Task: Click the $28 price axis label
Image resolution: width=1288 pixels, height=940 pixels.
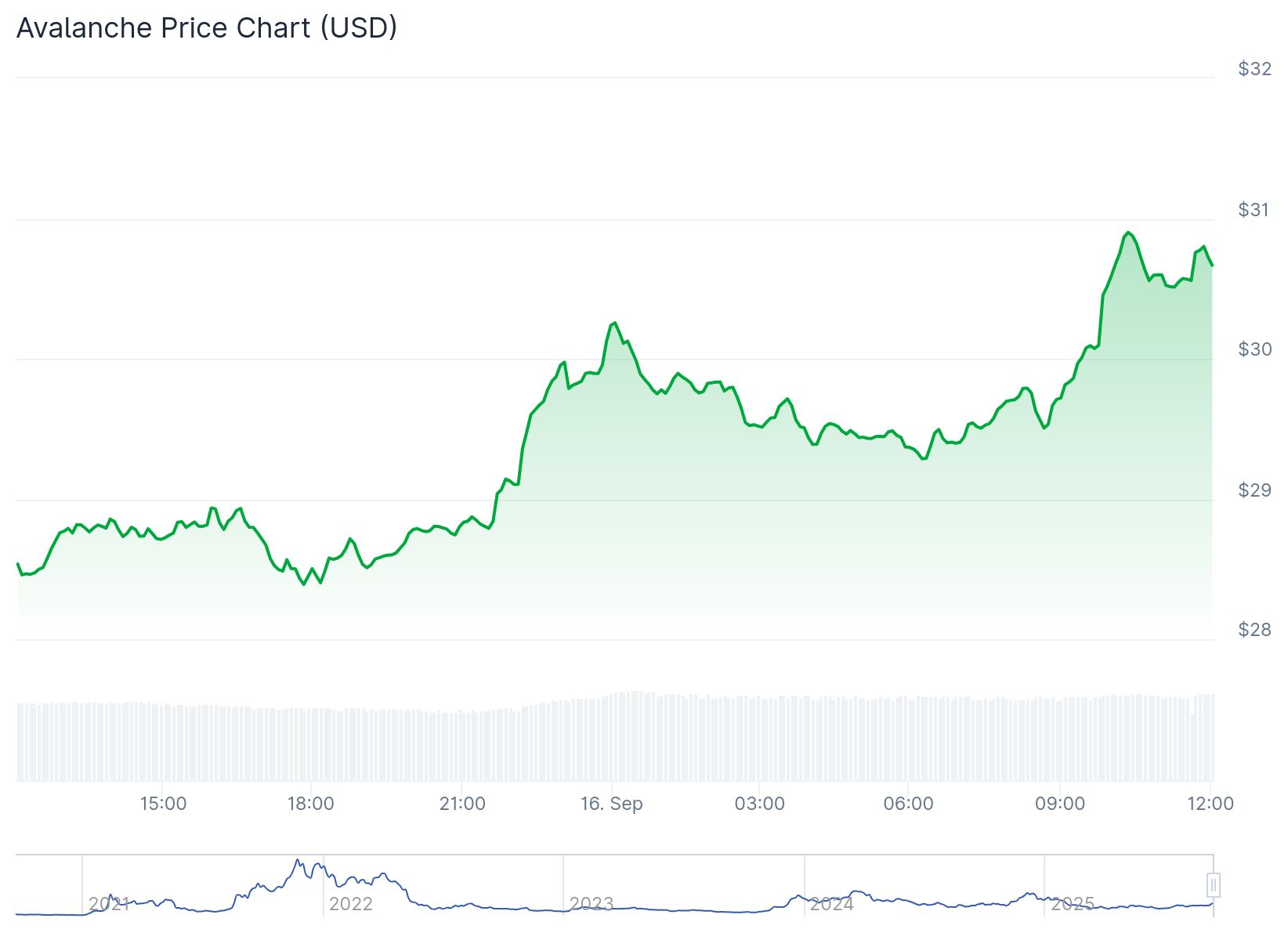Action: click(1254, 630)
